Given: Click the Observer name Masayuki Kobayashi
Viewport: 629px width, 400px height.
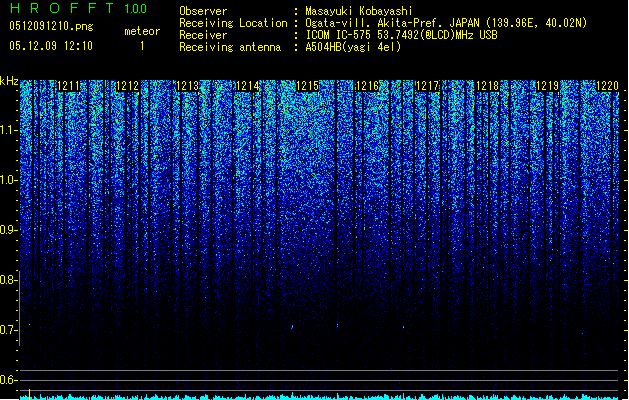Looking at the screenshot, I should [x=359, y=11].
